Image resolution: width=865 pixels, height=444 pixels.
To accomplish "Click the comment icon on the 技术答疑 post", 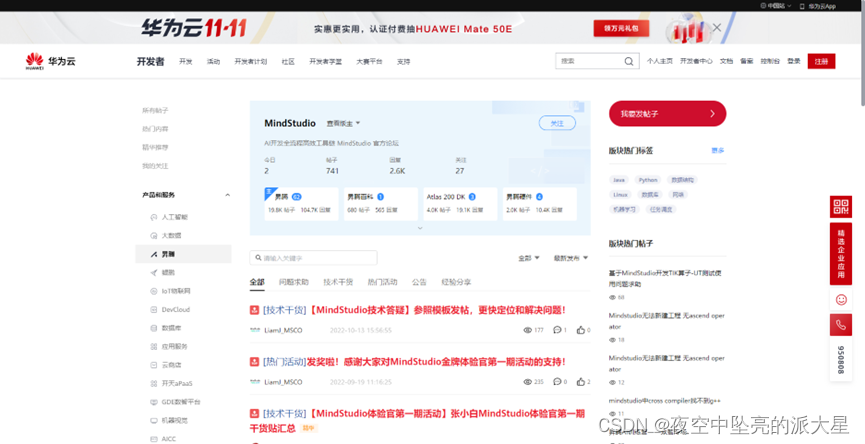I will (557, 330).
